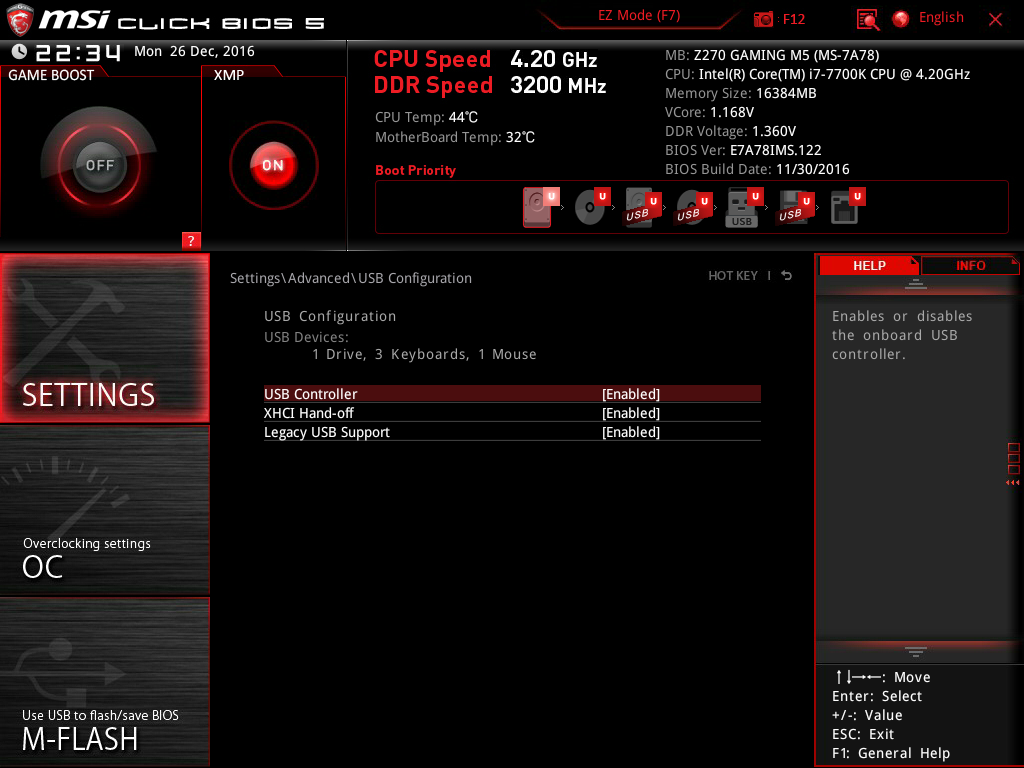Click the date Mon 26 Dec, 2016
Image resolution: width=1024 pixels, height=768 pixels.
click(x=194, y=51)
